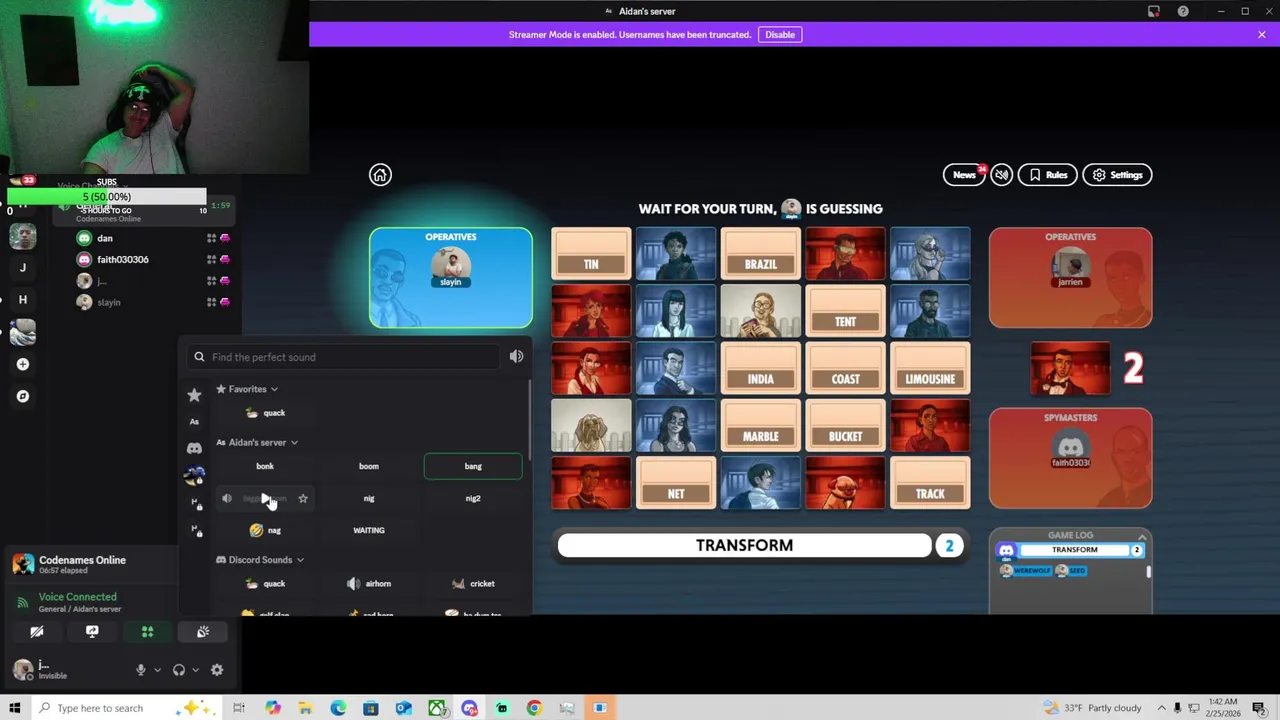
Task: Open the Windows Start menu
Action: (14, 708)
